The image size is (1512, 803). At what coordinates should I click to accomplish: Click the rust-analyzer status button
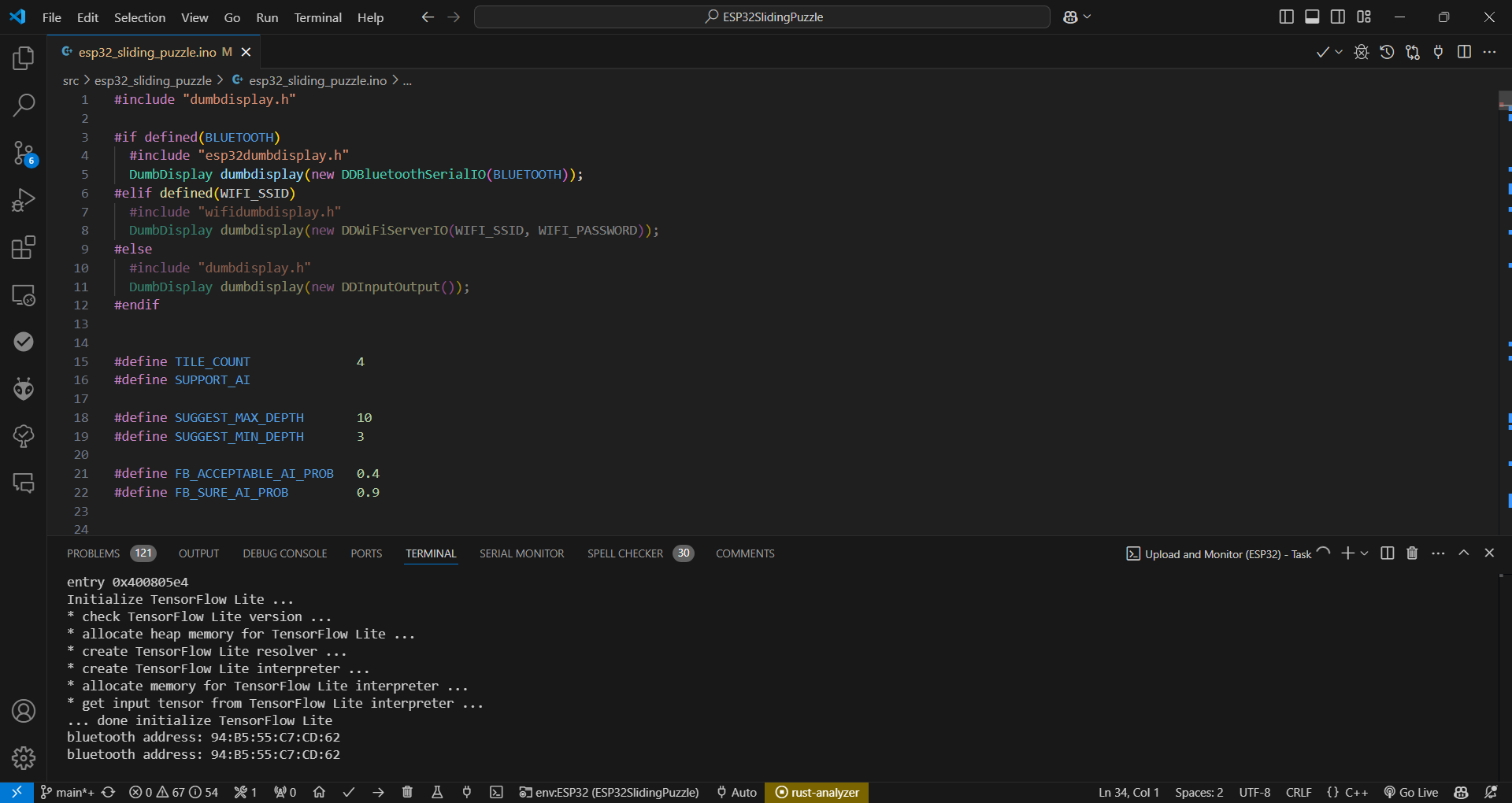pos(817,792)
